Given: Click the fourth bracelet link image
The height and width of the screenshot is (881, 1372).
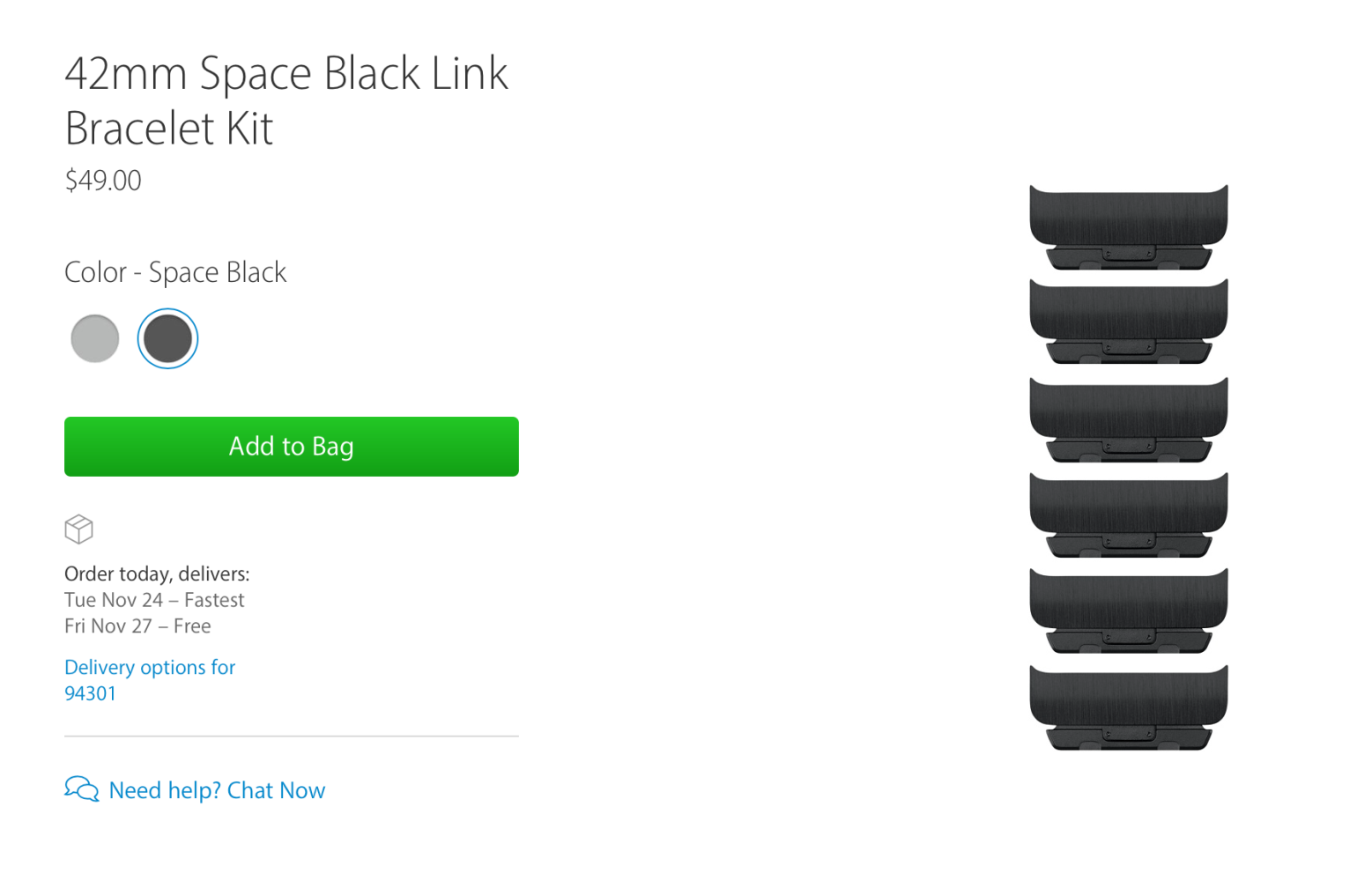Looking at the screenshot, I should (x=1129, y=515).
